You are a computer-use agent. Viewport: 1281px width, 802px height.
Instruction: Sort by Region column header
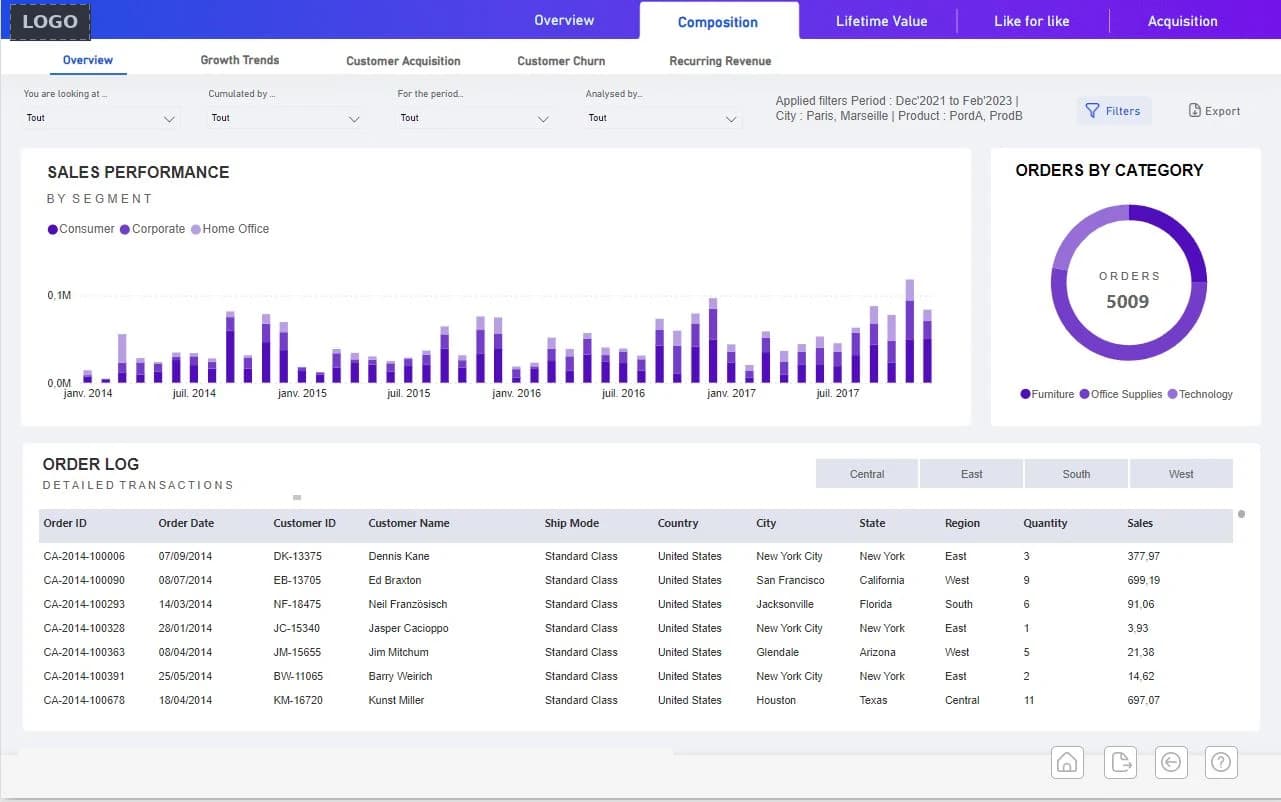962,523
